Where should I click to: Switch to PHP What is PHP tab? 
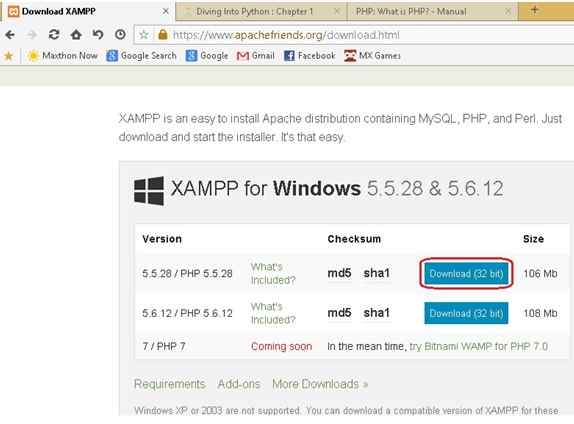pyautogui.click(x=431, y=12)
